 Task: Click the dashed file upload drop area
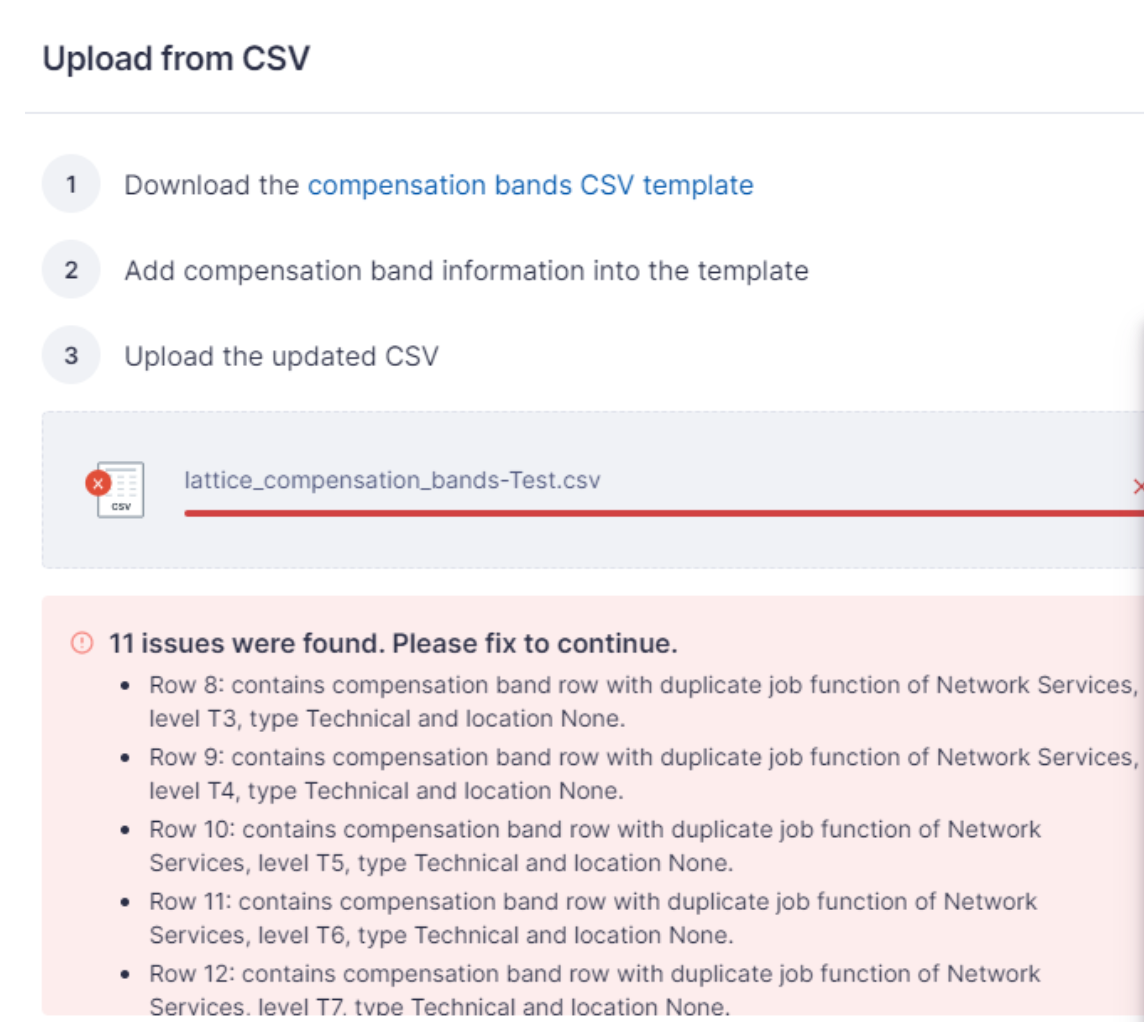point(592,489)
